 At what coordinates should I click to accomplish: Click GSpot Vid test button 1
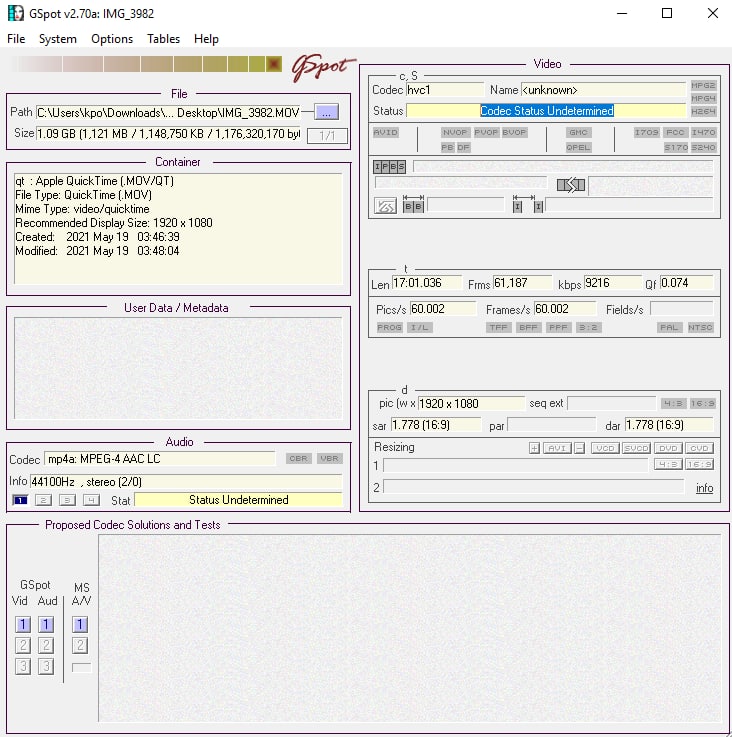coord(23,625)
